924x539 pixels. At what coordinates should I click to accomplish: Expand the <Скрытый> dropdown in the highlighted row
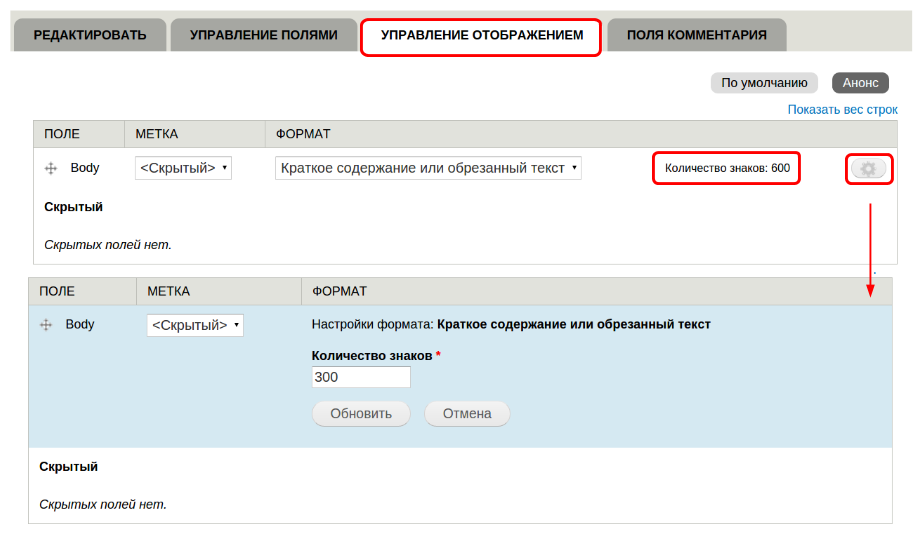pos(195,325)
